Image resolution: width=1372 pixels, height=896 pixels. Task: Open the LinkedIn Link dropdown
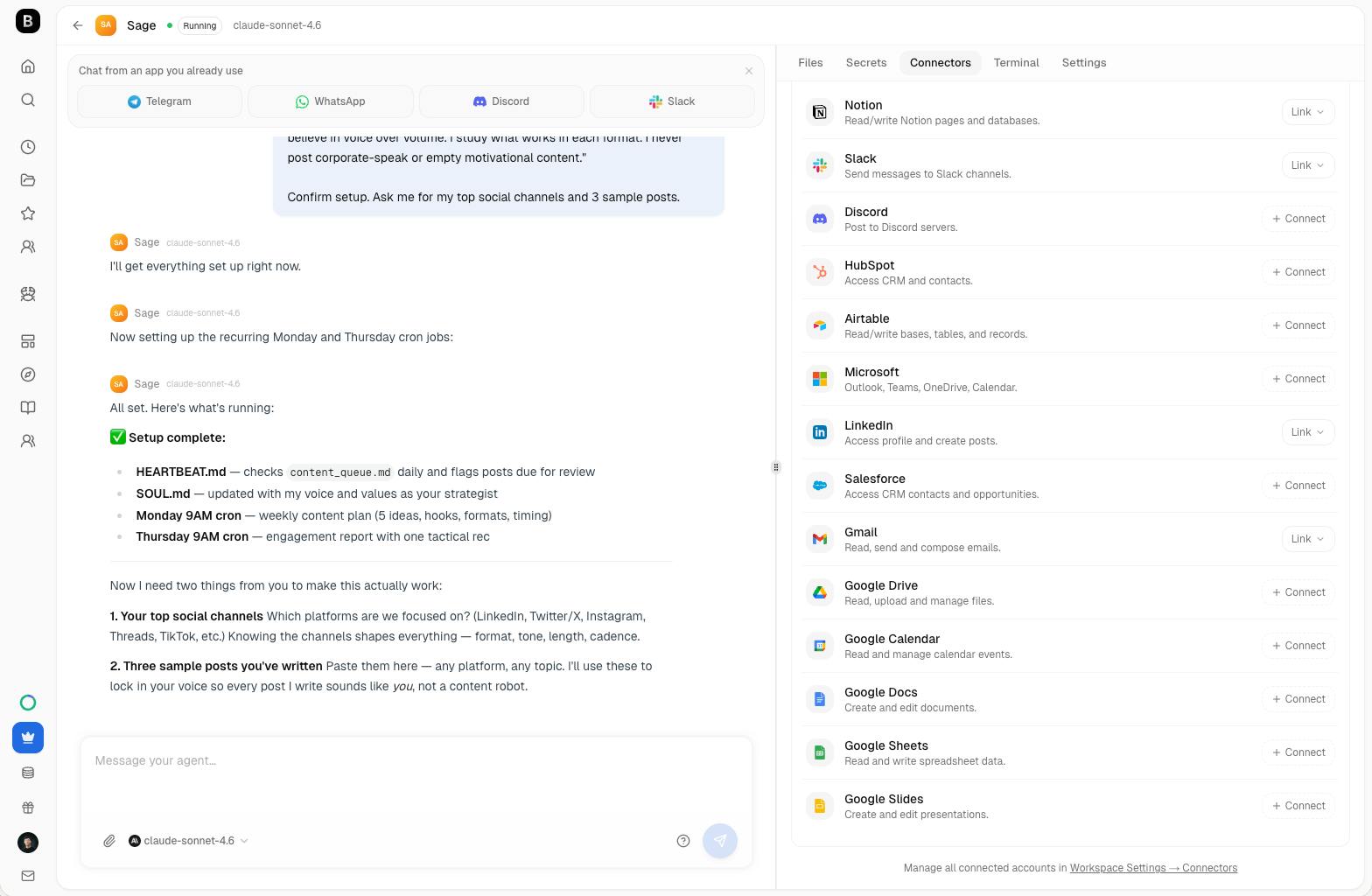click(x=1308, y=432)
